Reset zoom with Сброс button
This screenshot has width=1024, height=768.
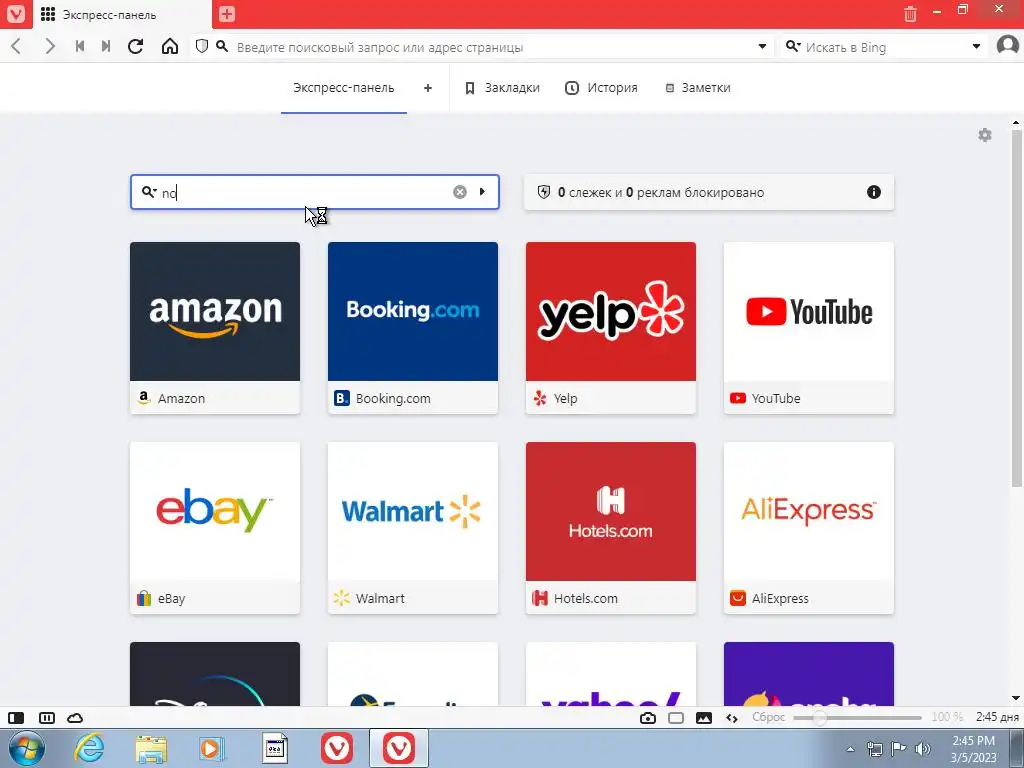click(x=768, y=717)
